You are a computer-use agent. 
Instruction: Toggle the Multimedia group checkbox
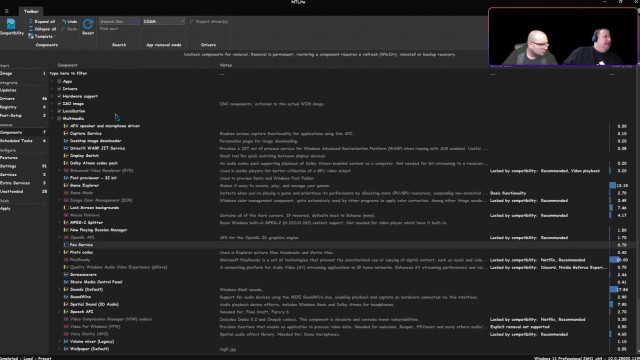pyautogui.click(x=59, y=118)
